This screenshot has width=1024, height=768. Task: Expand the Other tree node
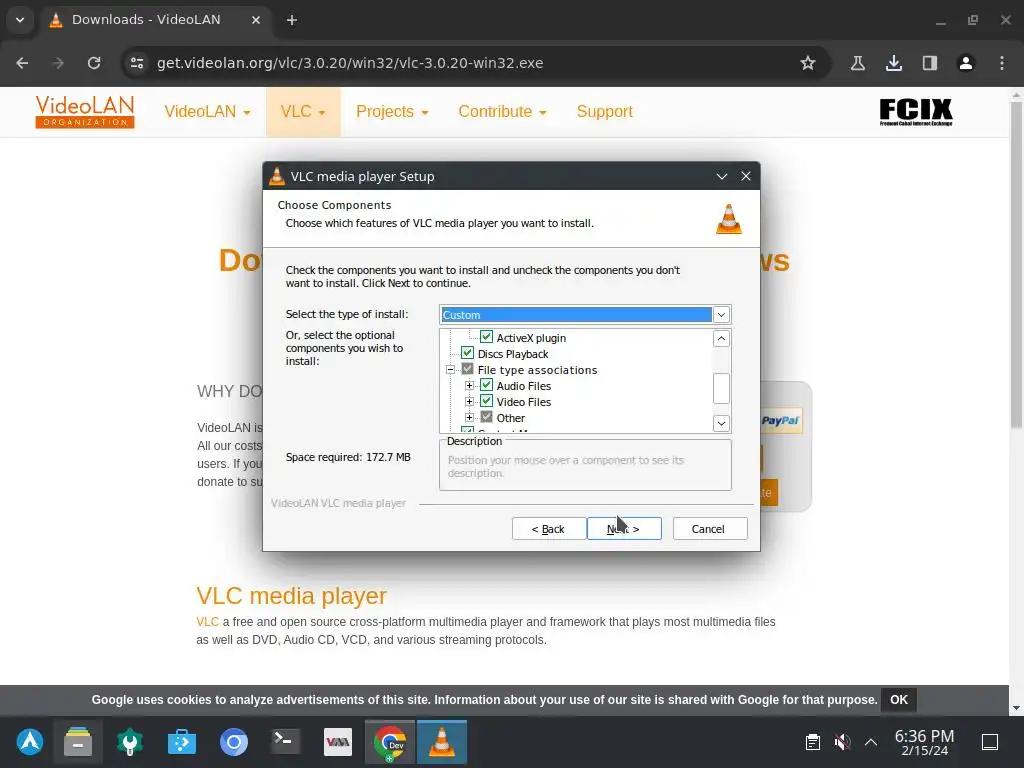click(x=470, y=417)
